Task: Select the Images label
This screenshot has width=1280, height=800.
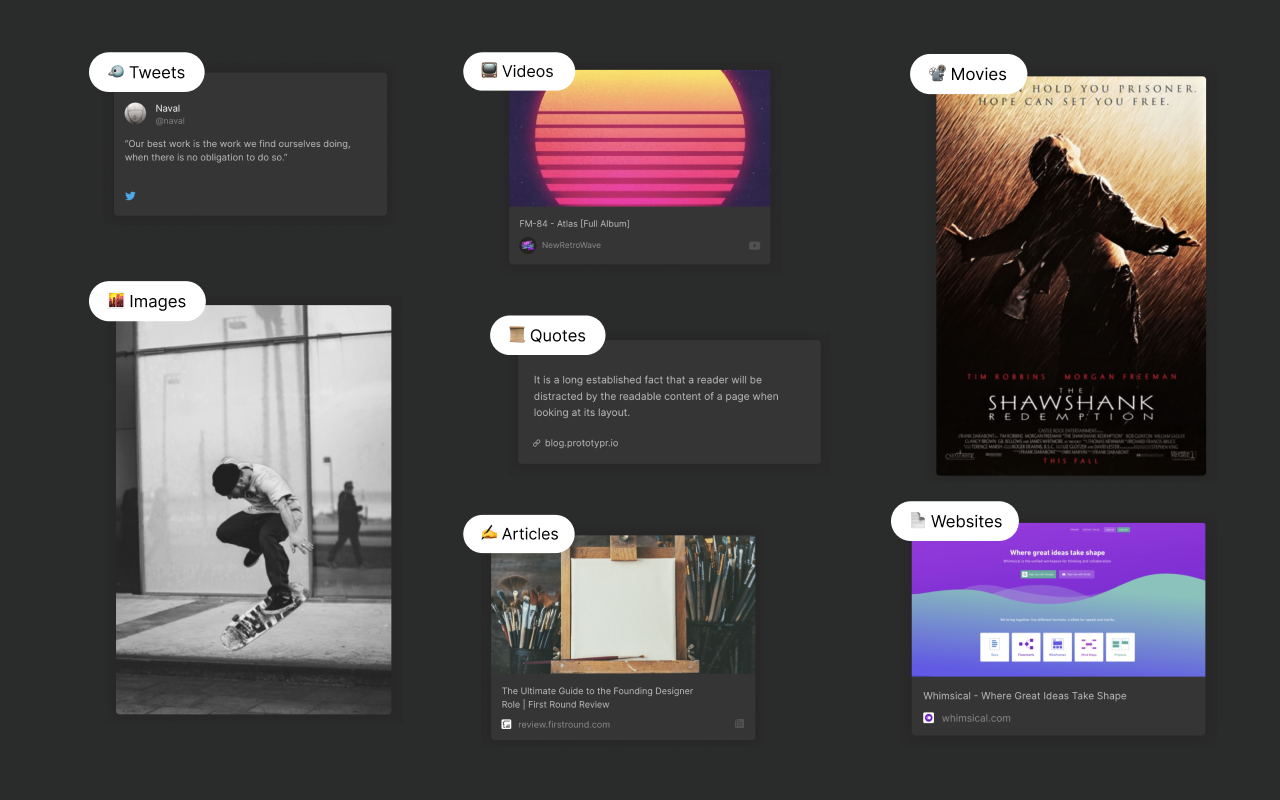Action: pyautogui.click(x=147, y=301)
